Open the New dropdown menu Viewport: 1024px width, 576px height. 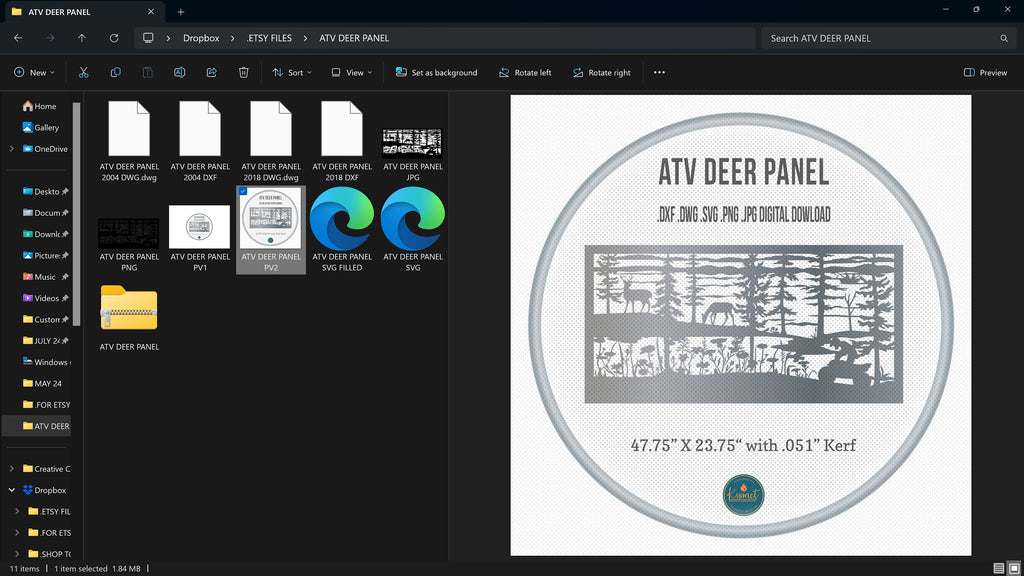pos(34,72)
